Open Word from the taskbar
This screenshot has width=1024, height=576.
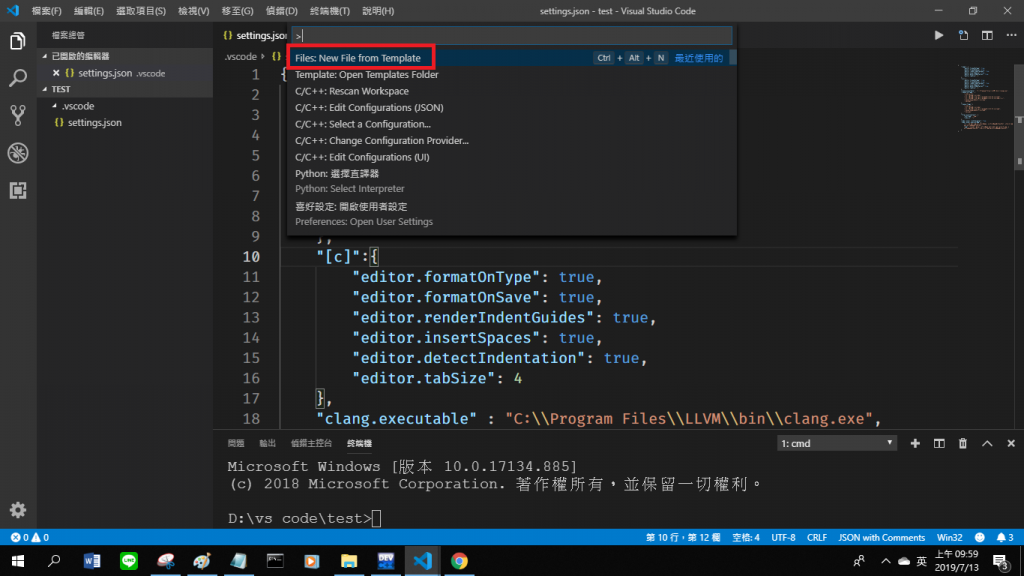coord(91,561)
